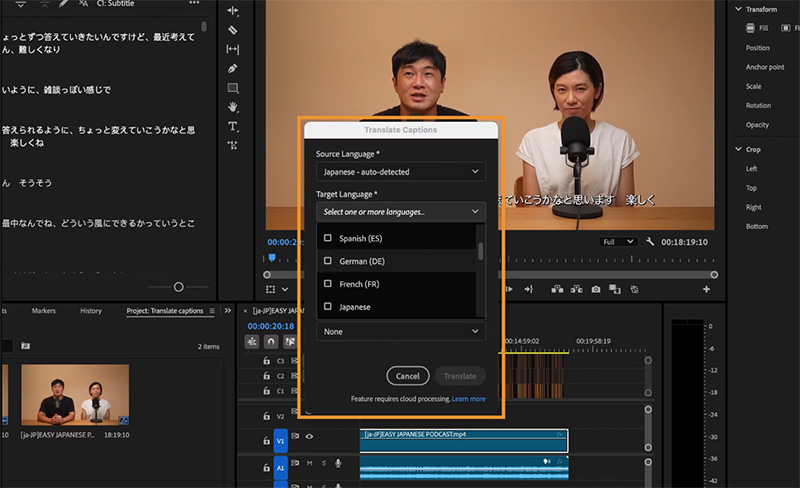Close the sequence tab with X
Image resolution: width=800 pixels, height=488 pixels.
245,310
